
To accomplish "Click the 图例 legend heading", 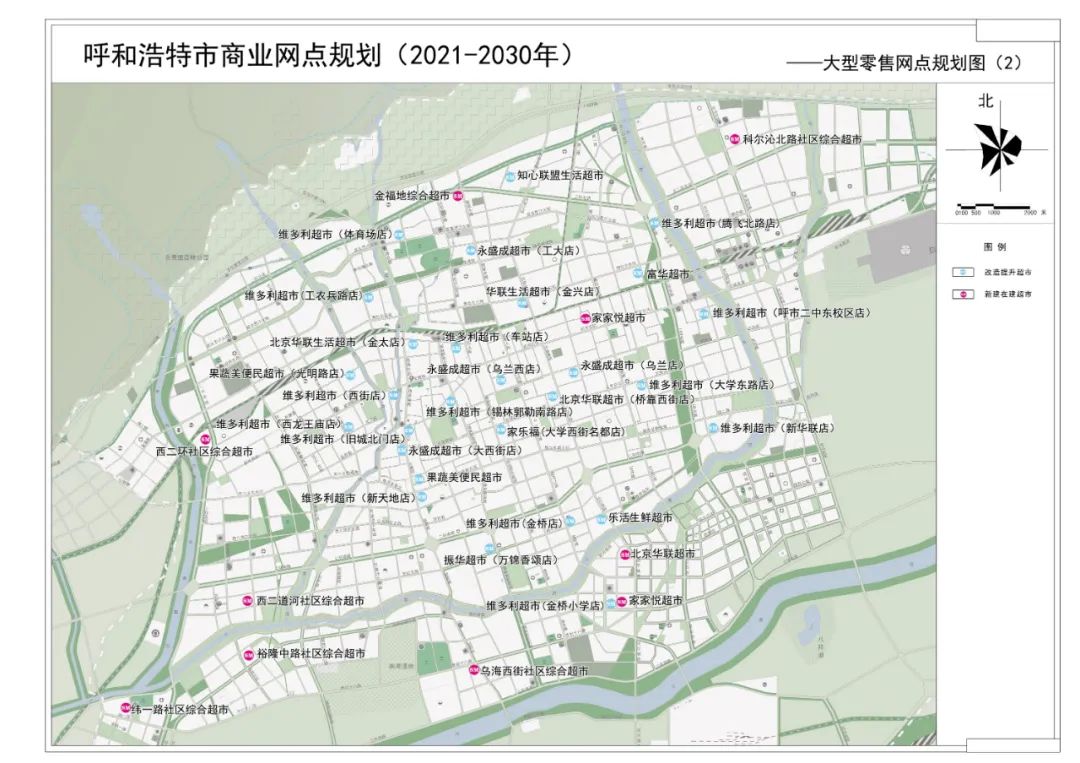I will click(995, 247).
